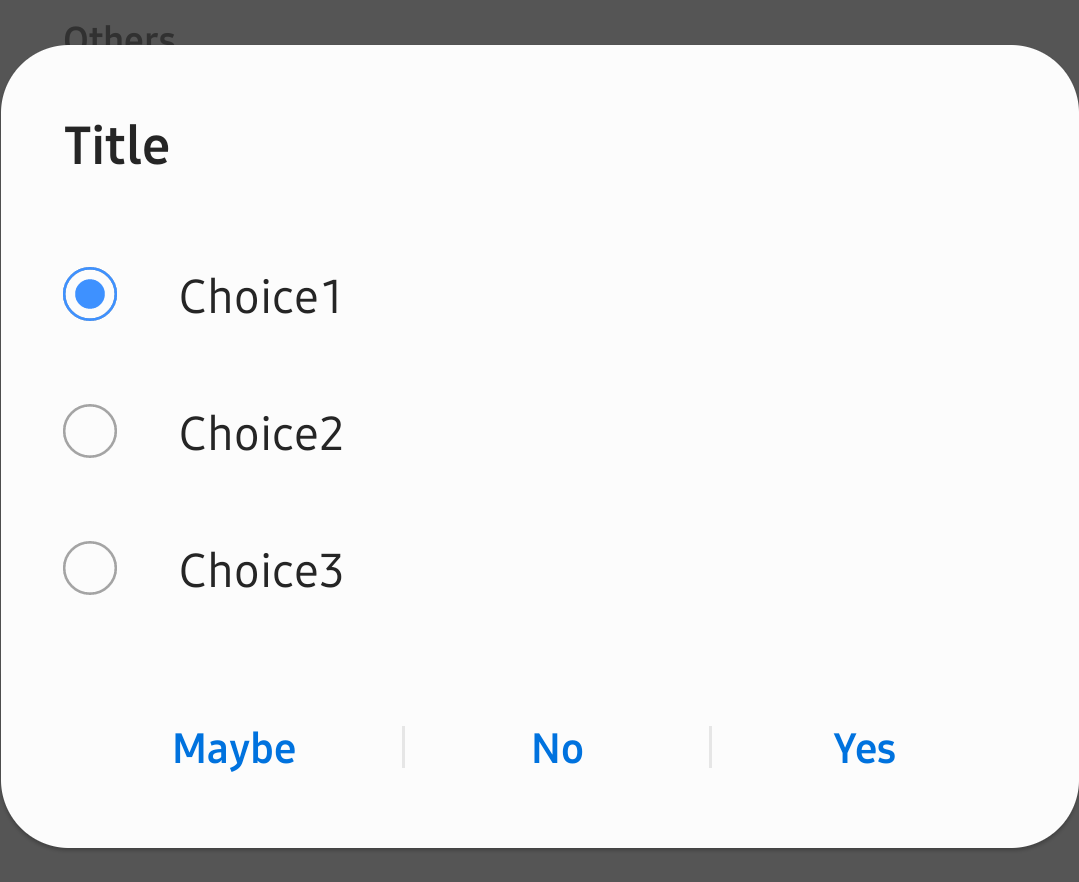Tap the dimmed "Others" text behind dialog
This screenshot has height=882, width=1079.
click(x=119, y=36)
